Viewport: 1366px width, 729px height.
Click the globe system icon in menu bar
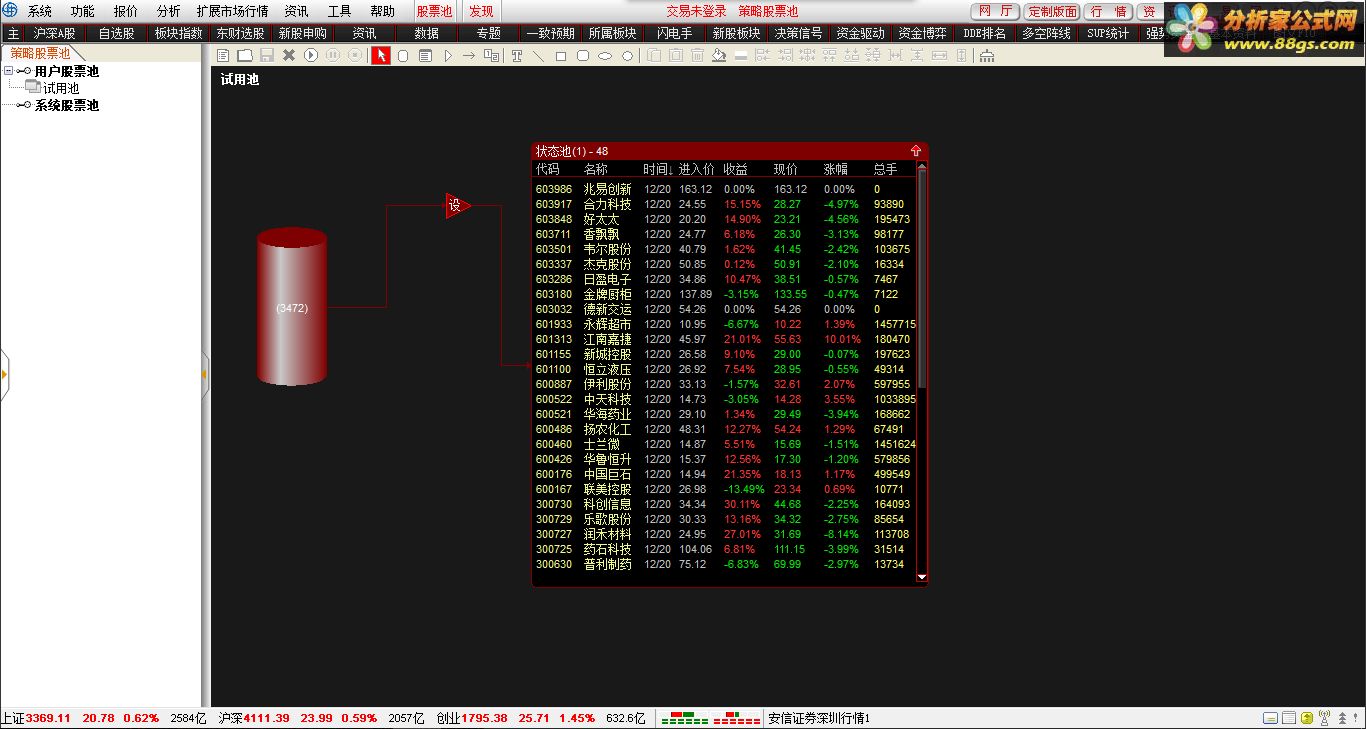click(x=11, y=11)
